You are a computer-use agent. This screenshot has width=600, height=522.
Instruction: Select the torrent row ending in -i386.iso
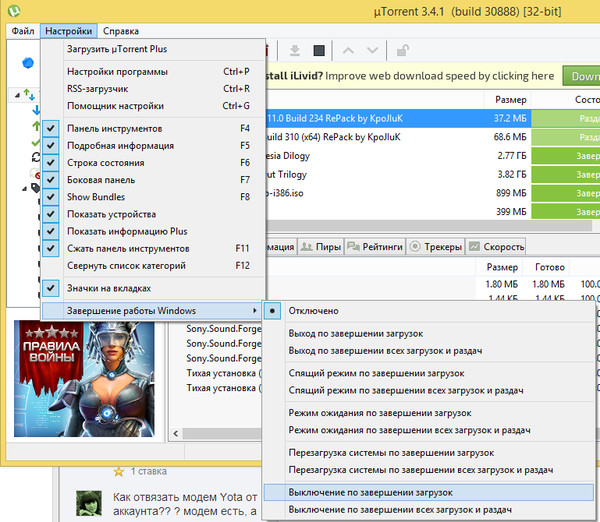click(432, 193)
